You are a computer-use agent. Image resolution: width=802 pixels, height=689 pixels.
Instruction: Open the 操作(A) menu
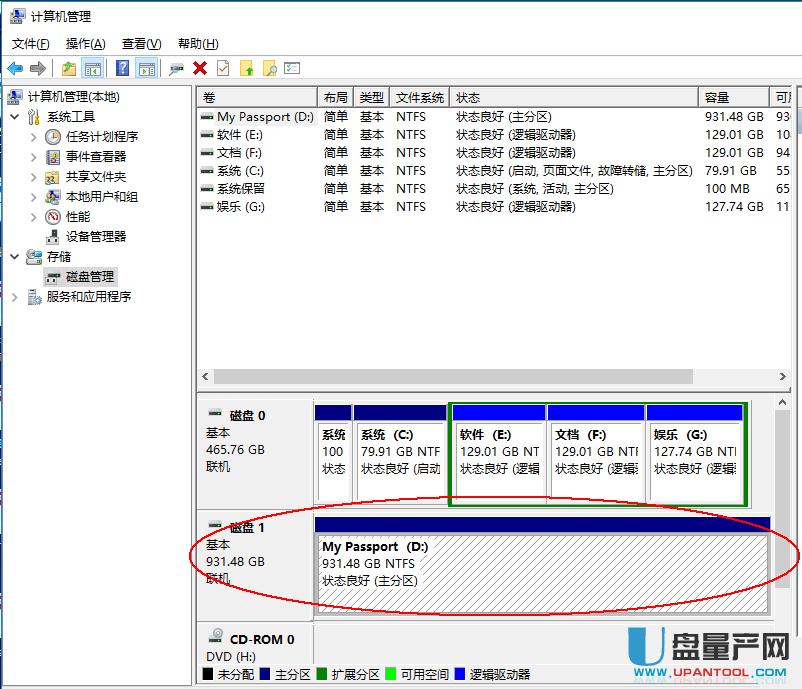(x=85, y=43)
